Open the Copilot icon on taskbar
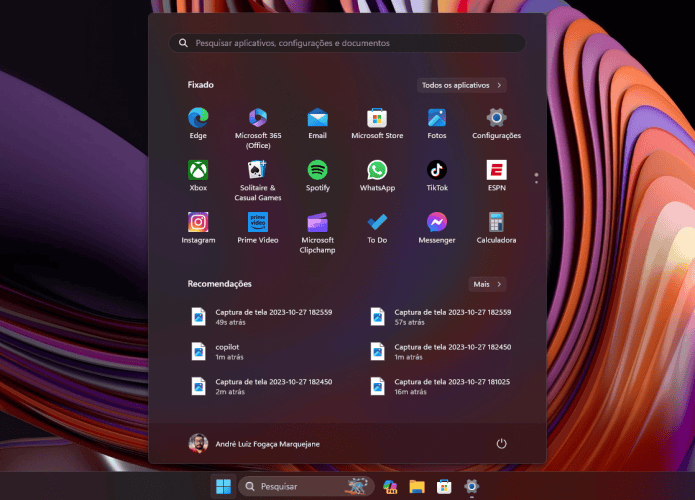695x500 pixels. pos(390,486)
